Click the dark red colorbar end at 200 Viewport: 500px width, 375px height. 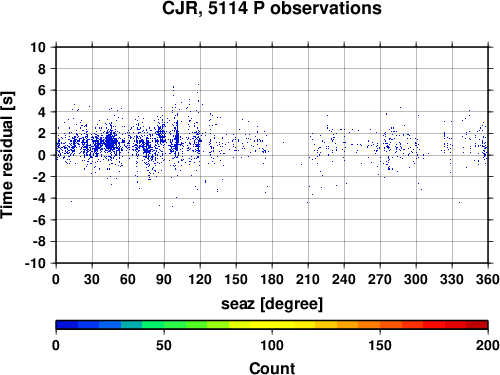coord(477,325)
